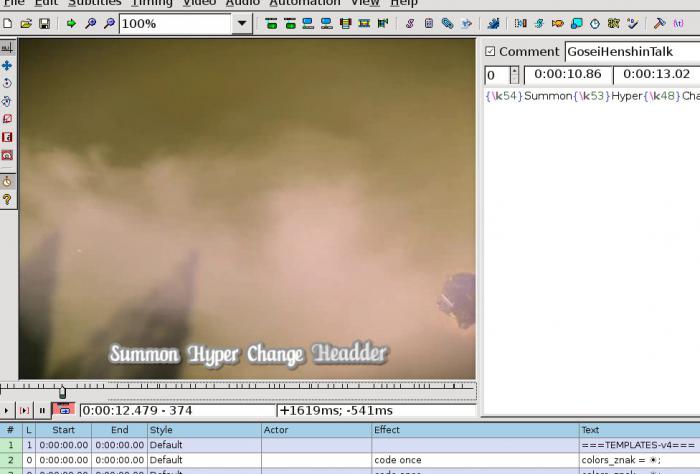
Task: Click the video seek slider handle
Action: coord(62,392)
